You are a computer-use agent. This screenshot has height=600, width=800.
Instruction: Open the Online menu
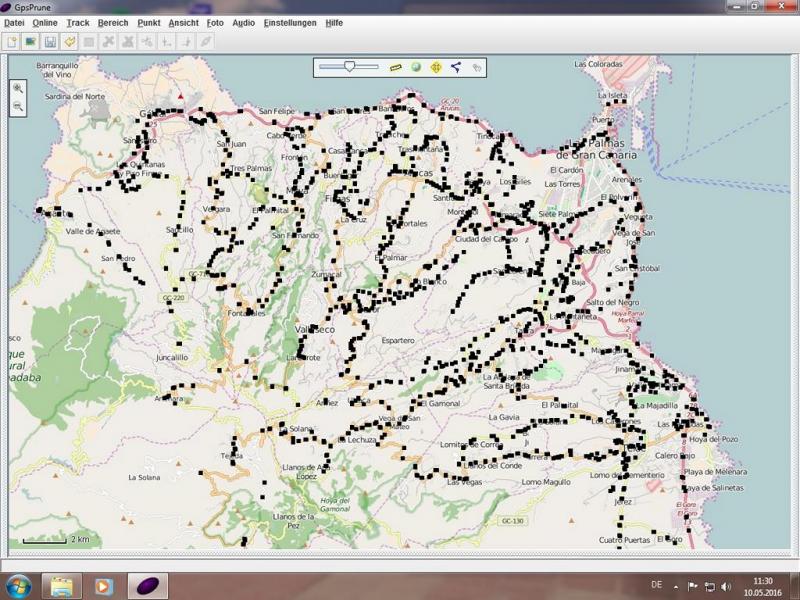44,22
